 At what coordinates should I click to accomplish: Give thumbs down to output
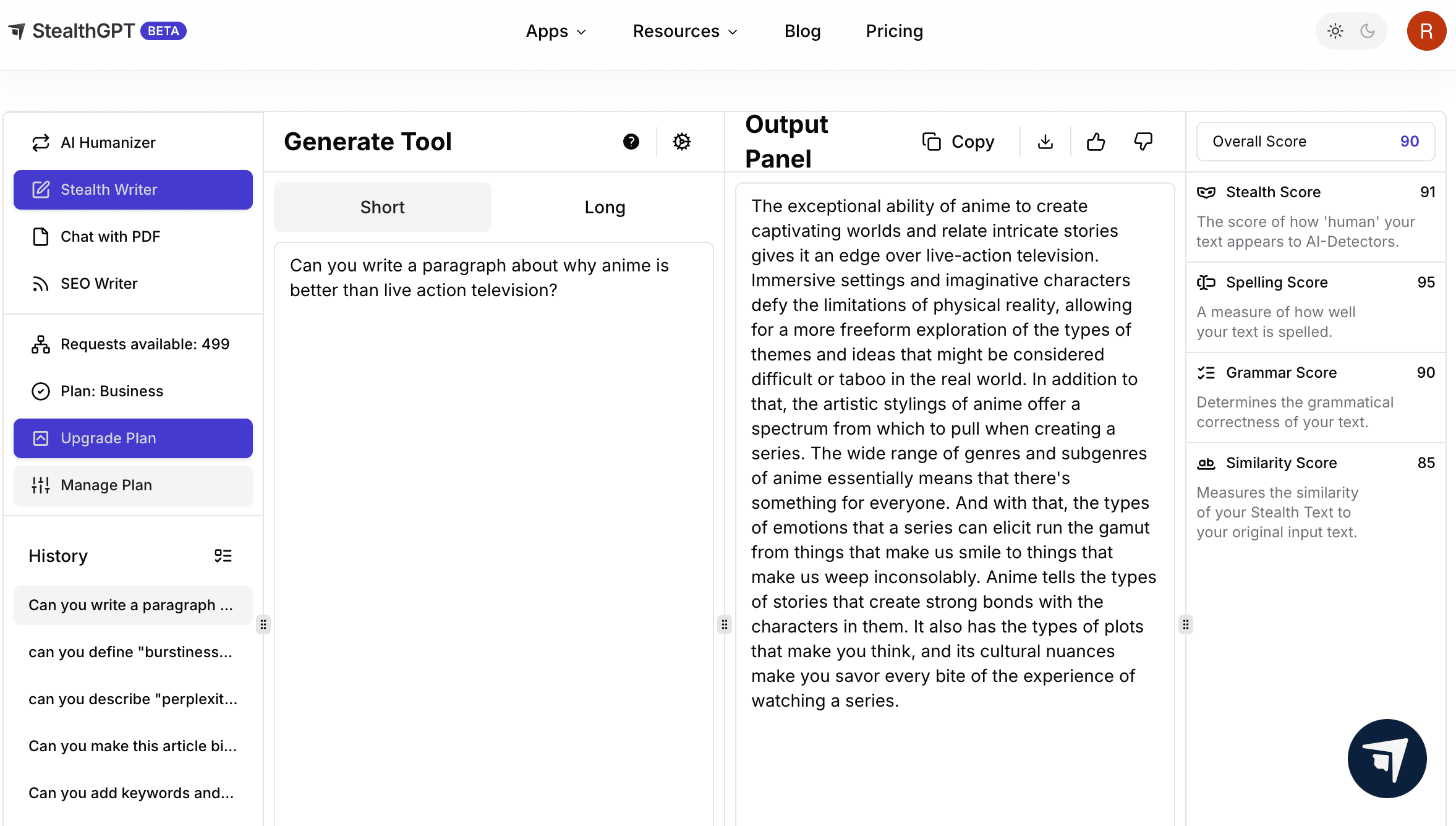click(1143, 142)
